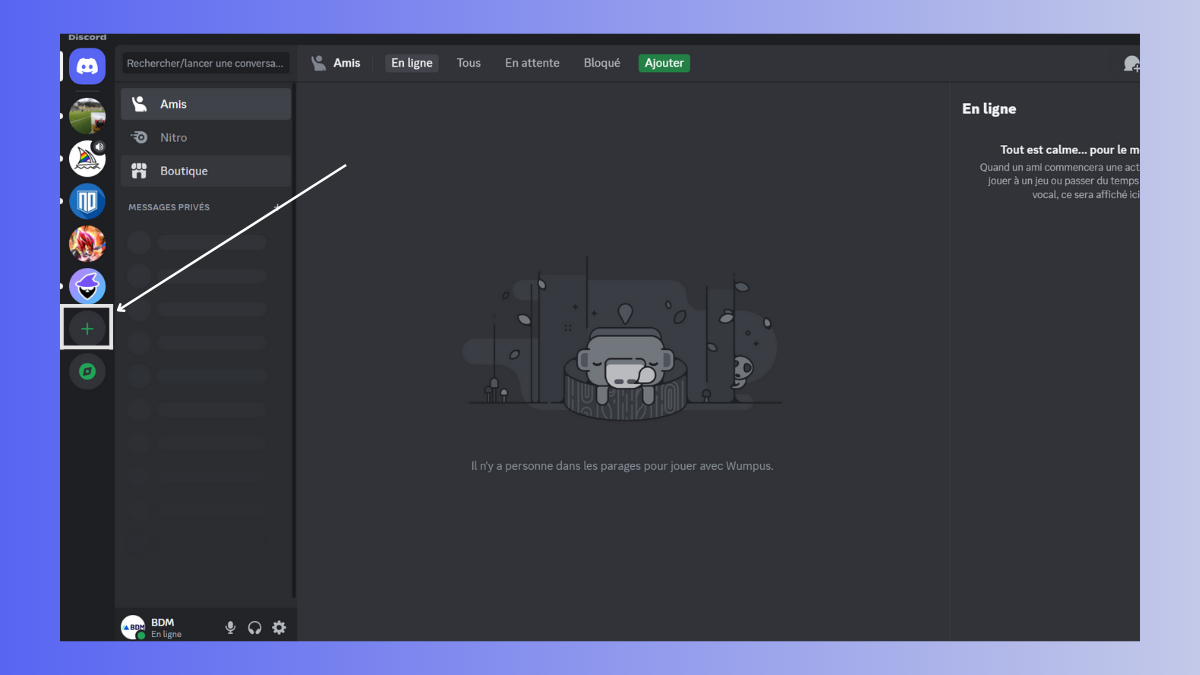The image size is (1200, 675).
Task: Switch to the Tous tab
Action: point(469,63)
